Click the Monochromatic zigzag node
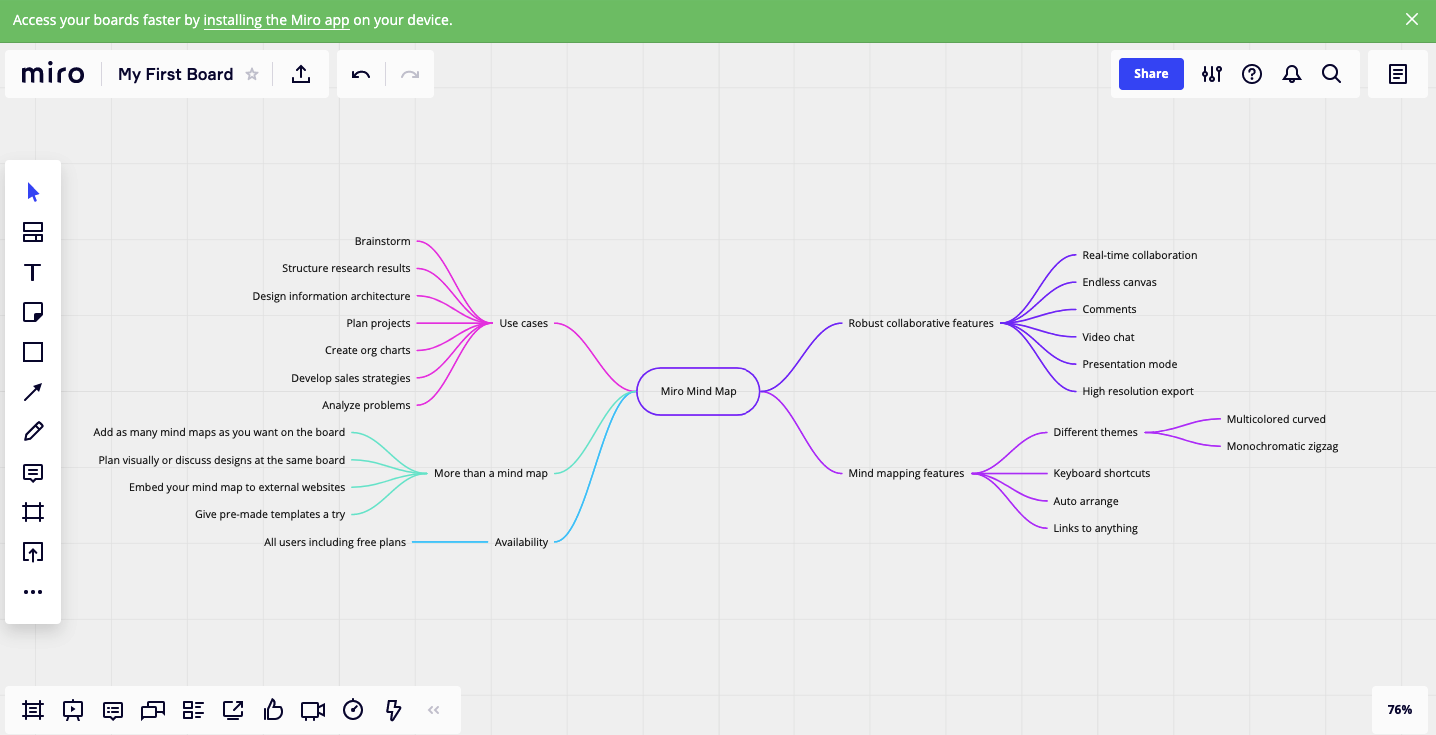 tap(1282, 446)
